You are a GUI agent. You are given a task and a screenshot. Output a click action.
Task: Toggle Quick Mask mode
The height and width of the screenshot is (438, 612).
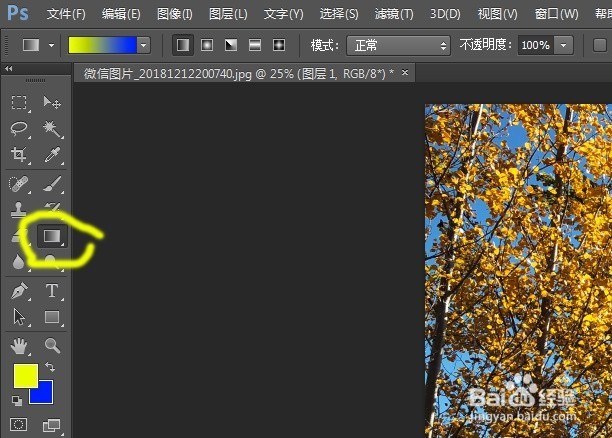pyautogui.click(x=19, y=424)
